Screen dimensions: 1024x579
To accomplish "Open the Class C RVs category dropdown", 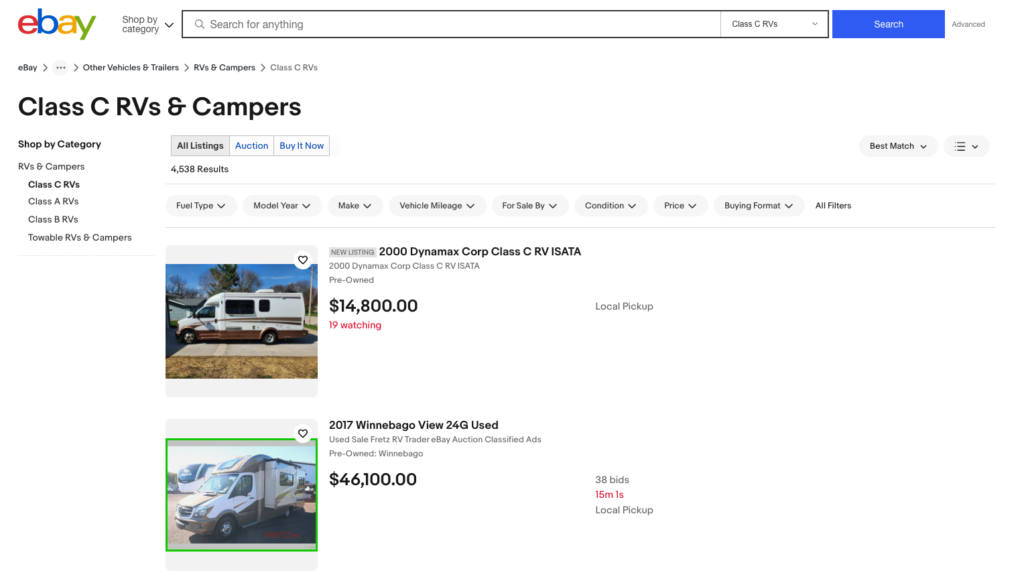I will tap(774, 24).
